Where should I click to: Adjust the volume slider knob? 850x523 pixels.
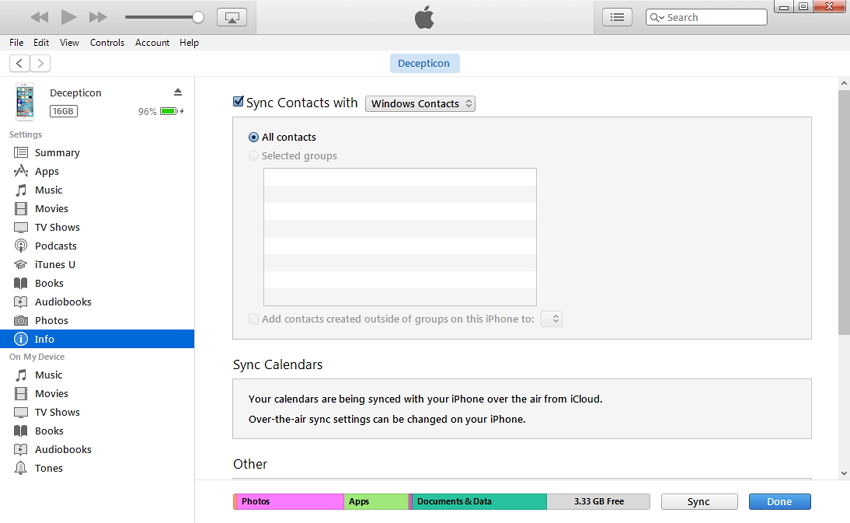(198, 17)
